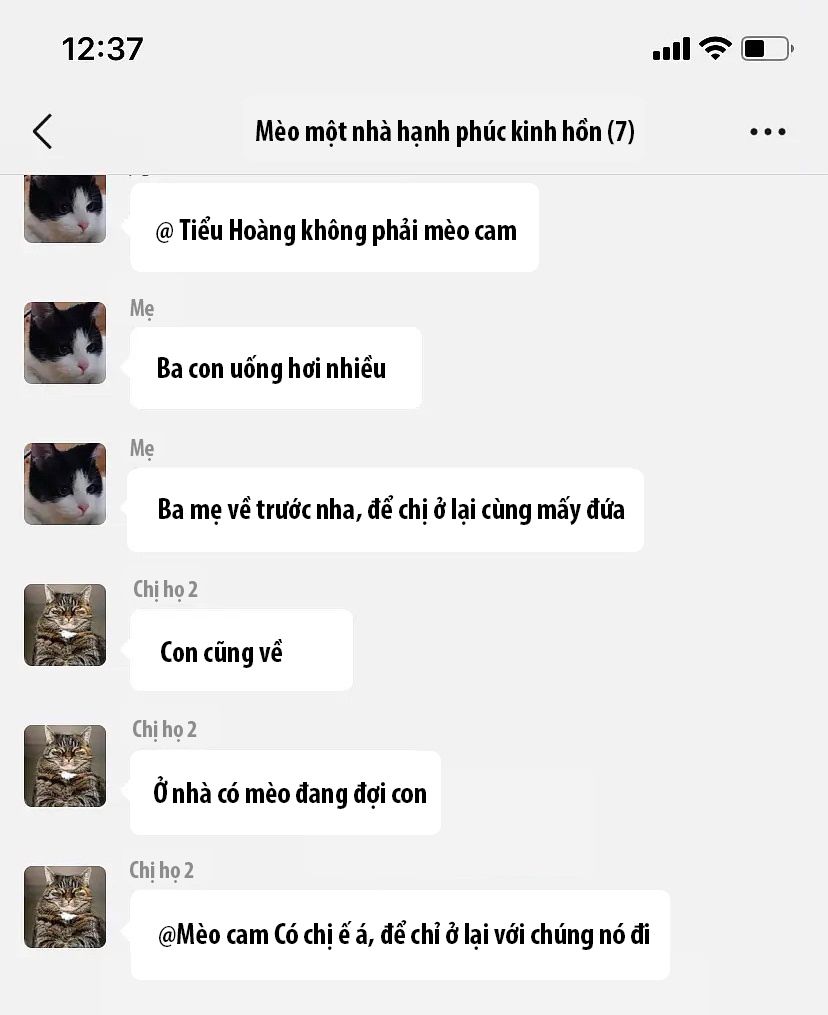
Task: Select the 'Con cũng về' message bubble
Action: pyautogui.click(x=241, y=650)
